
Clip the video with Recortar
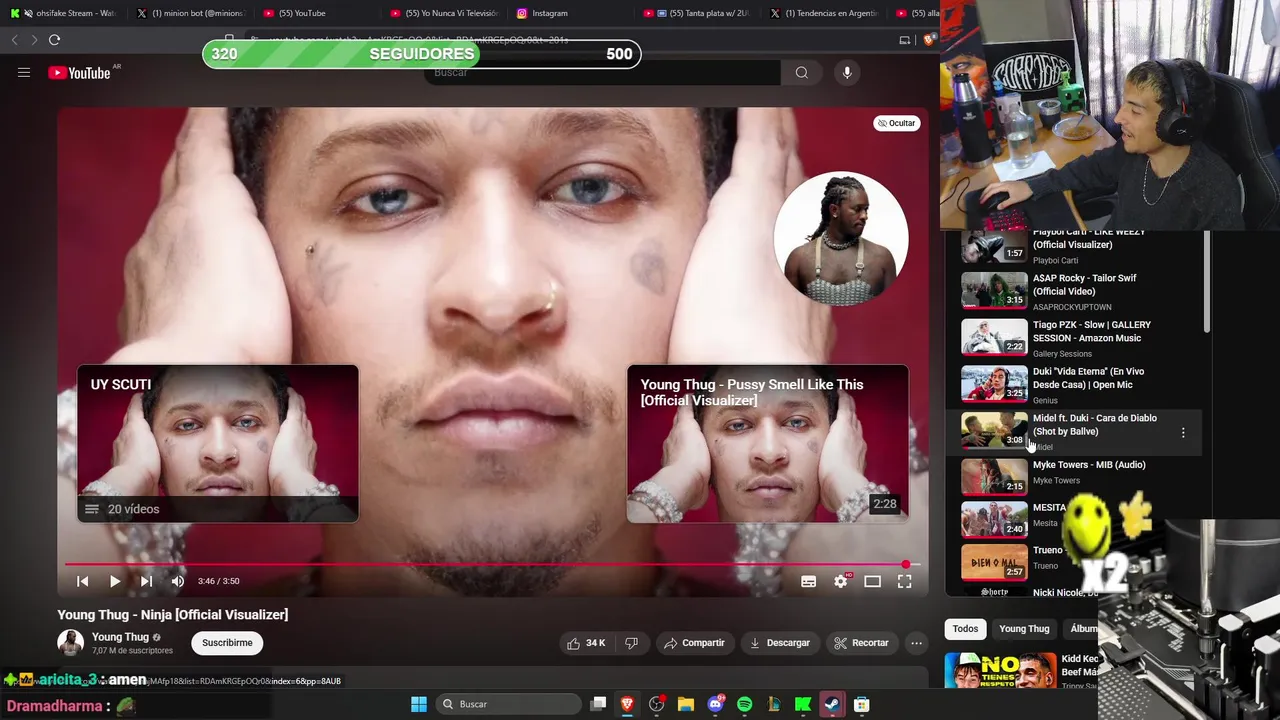pyautogui.click(x=861, y=643)
